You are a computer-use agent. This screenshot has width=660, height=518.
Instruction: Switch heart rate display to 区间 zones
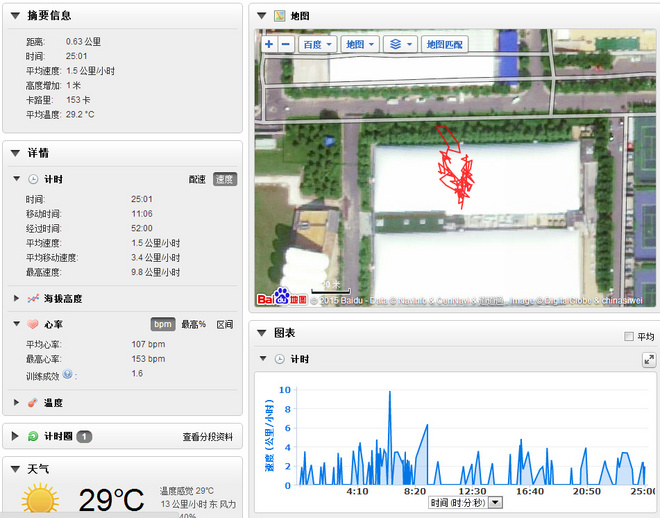tap(225, 324)
